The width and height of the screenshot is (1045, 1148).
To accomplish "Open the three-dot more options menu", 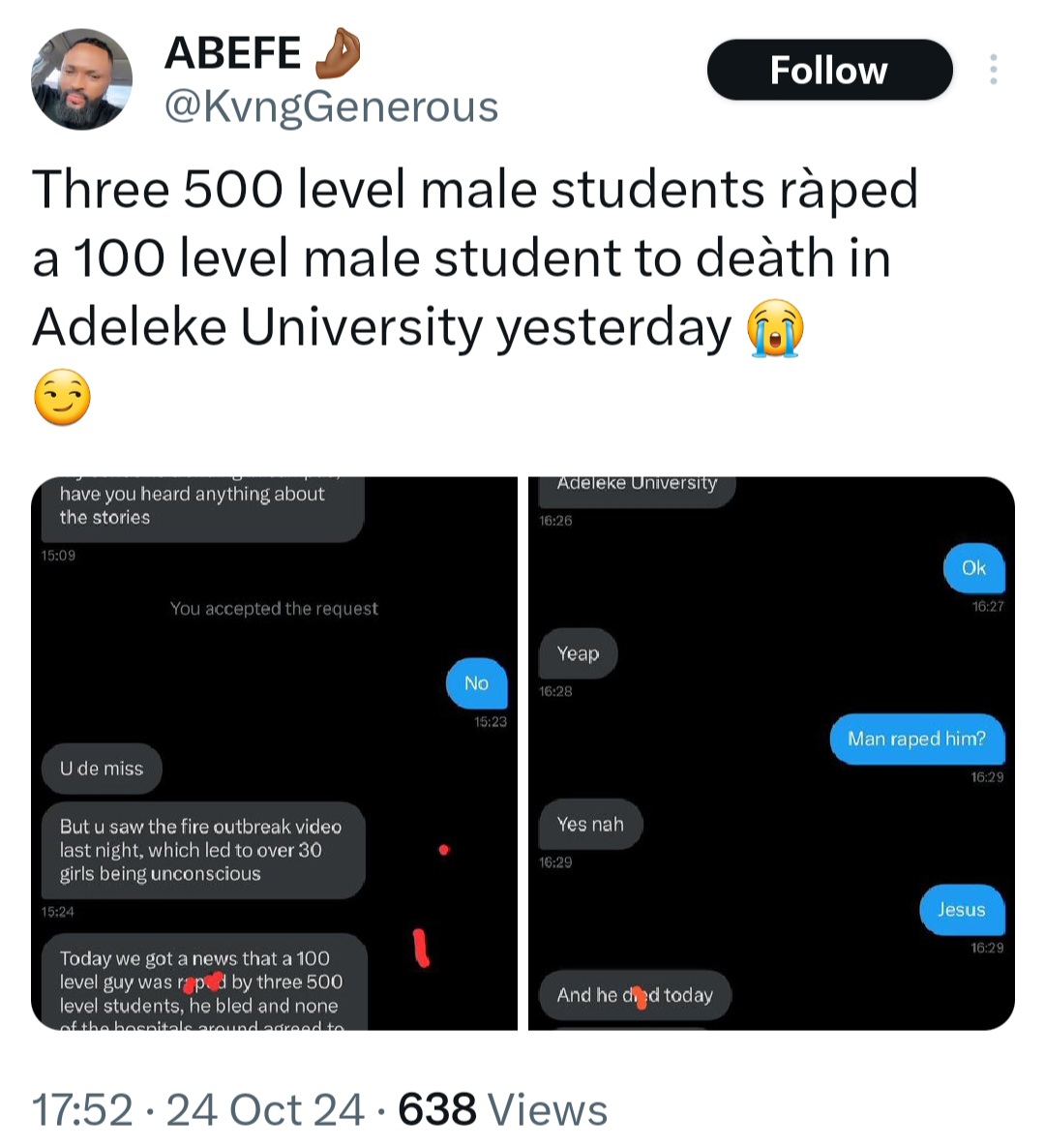I will click(993, 70).
